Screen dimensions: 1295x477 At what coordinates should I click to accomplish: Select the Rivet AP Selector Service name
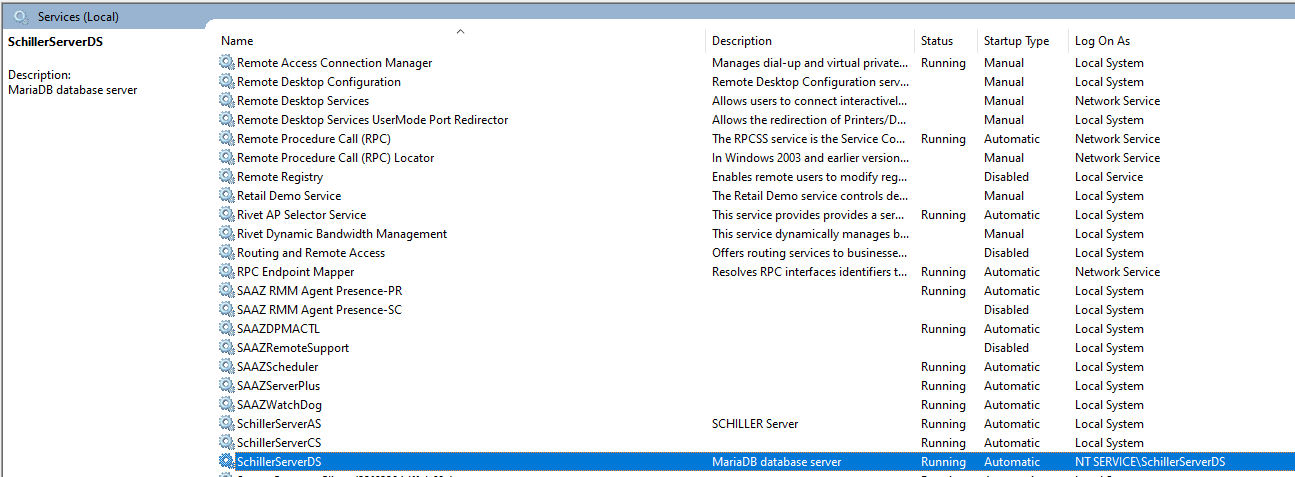(x=302, y=215)
